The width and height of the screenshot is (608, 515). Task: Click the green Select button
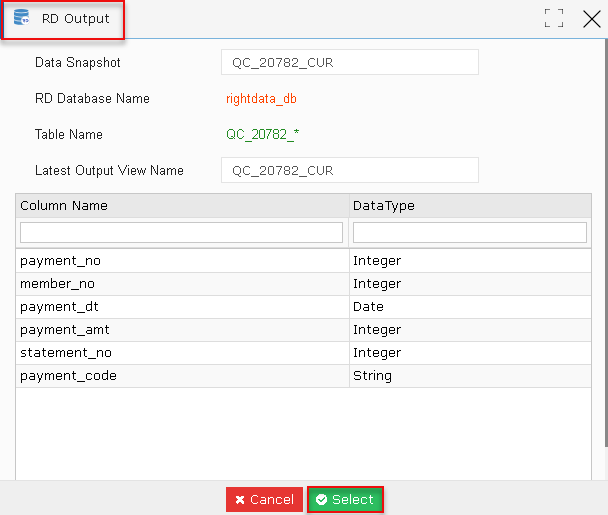tap(345, 499)
